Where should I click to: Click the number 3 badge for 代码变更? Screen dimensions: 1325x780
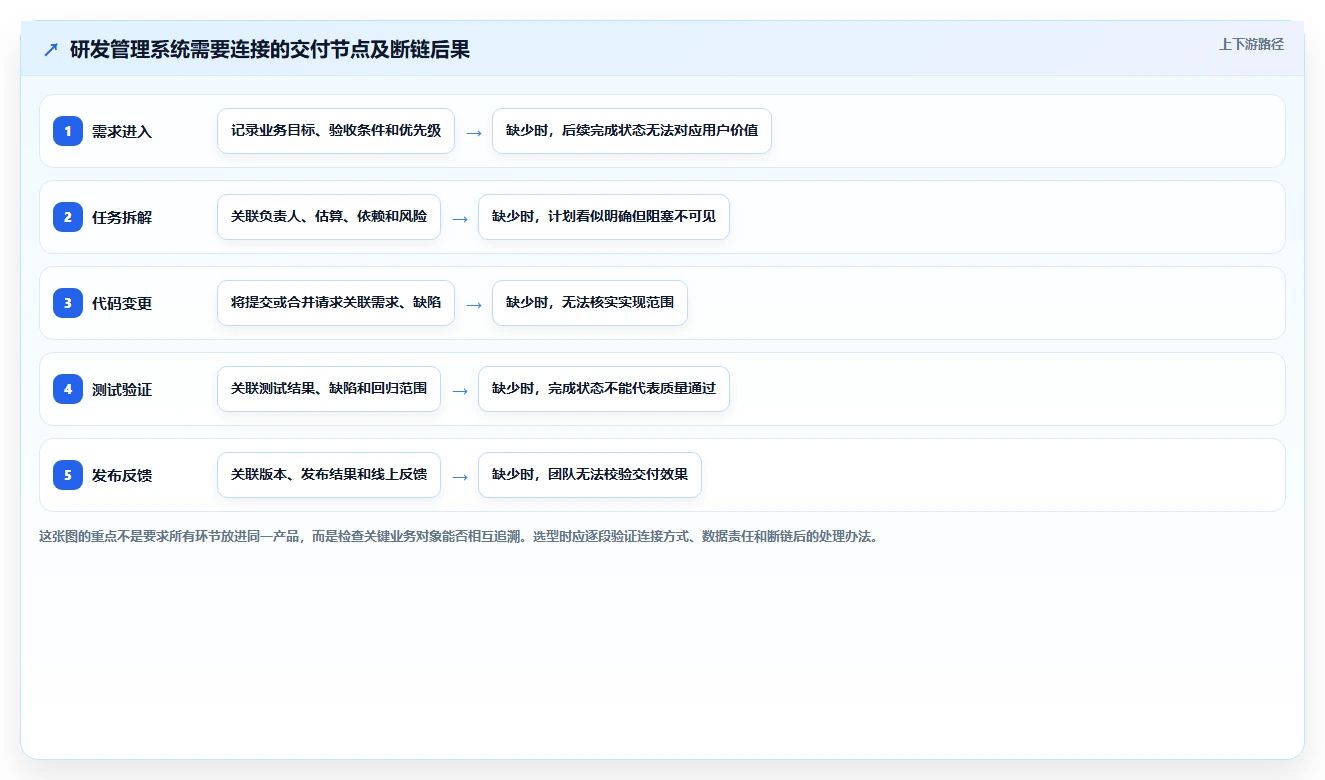(68, 303)
